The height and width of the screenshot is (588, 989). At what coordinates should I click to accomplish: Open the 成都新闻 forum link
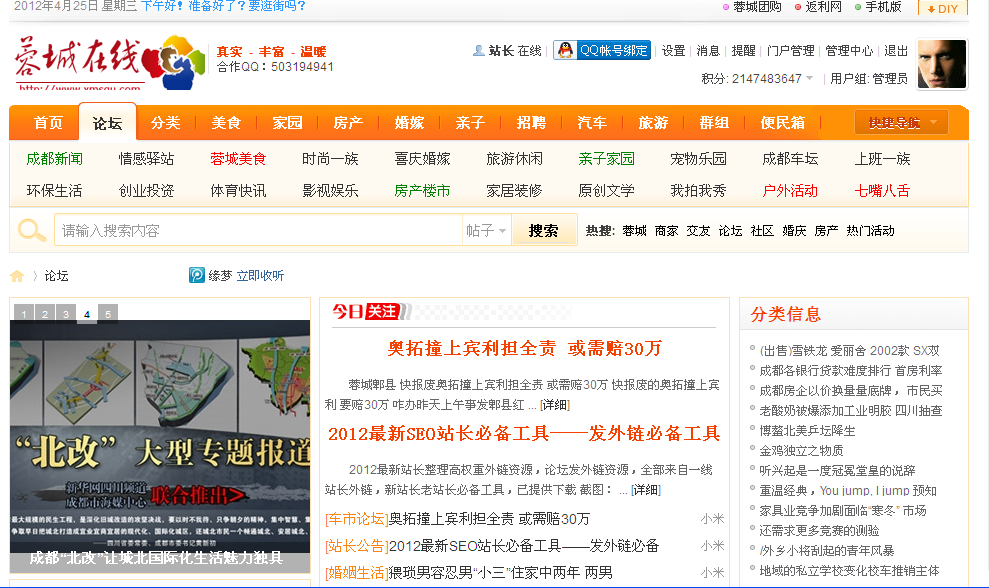pyautogui.click(x=54, y=159)
